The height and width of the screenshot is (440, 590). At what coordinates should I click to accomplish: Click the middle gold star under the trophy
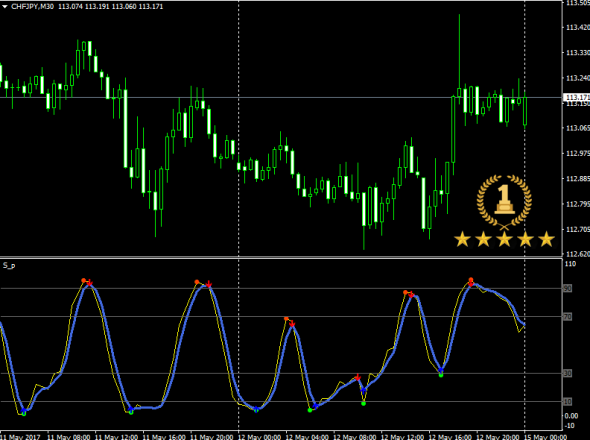pyautogui.click(x=504, y=239)
